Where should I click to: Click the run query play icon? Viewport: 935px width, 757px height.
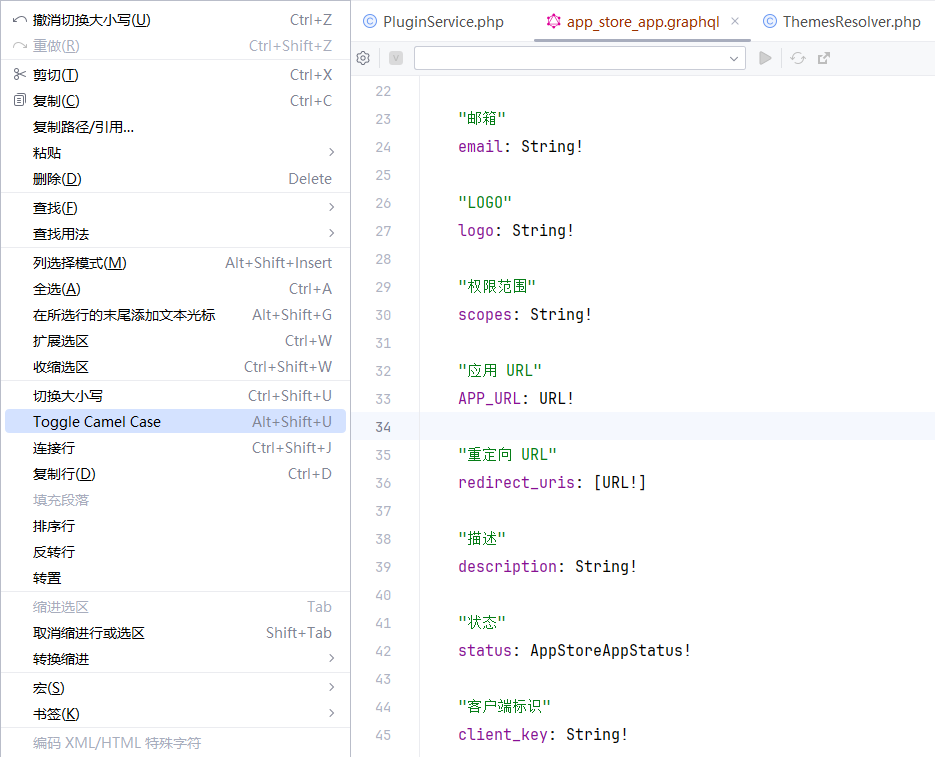coord(765,58)
